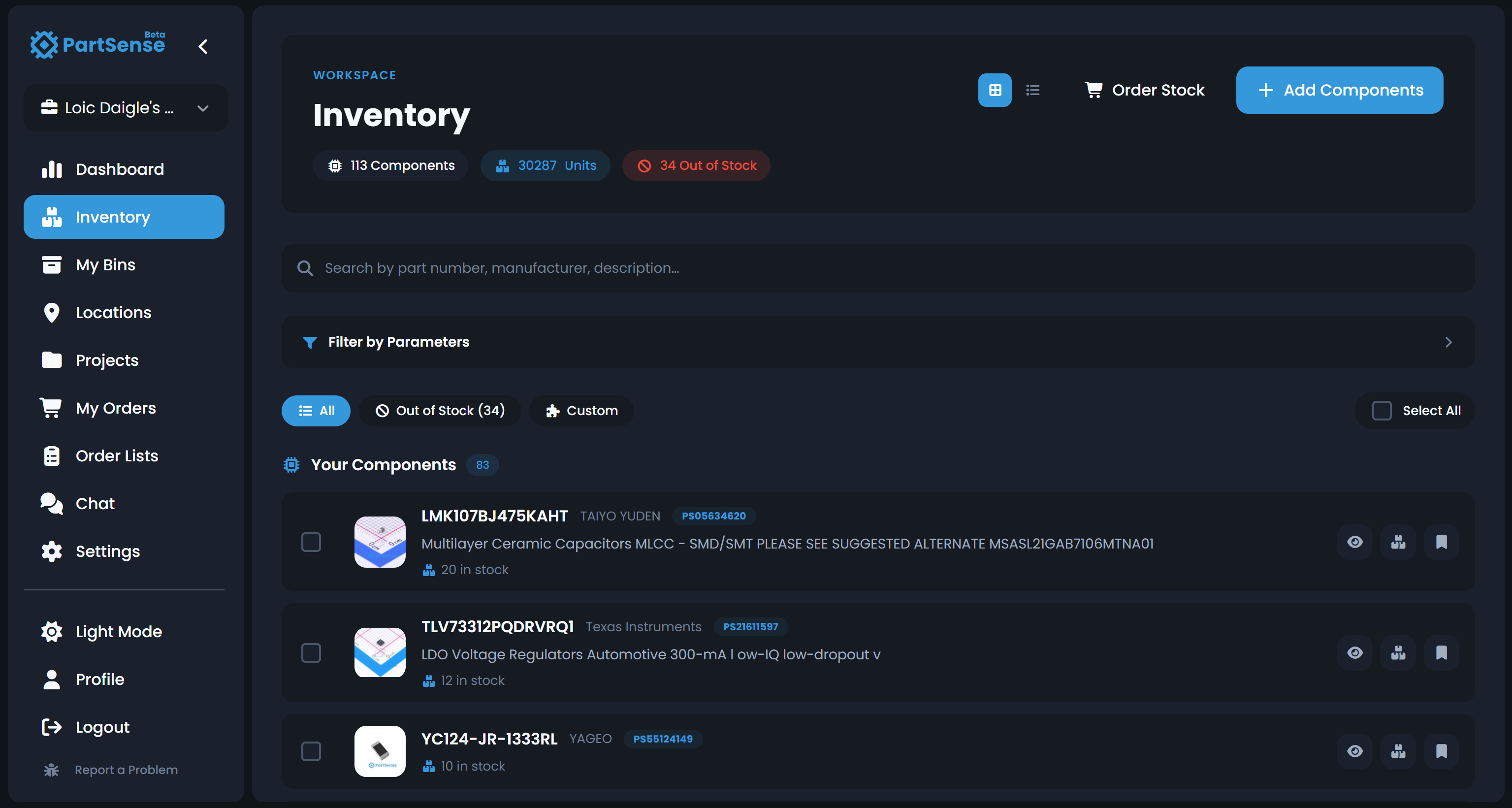The width and height of the screenshot is (1512, 808).
Task: Select the Custom filter tab
Action: click(x=581, y=411)
